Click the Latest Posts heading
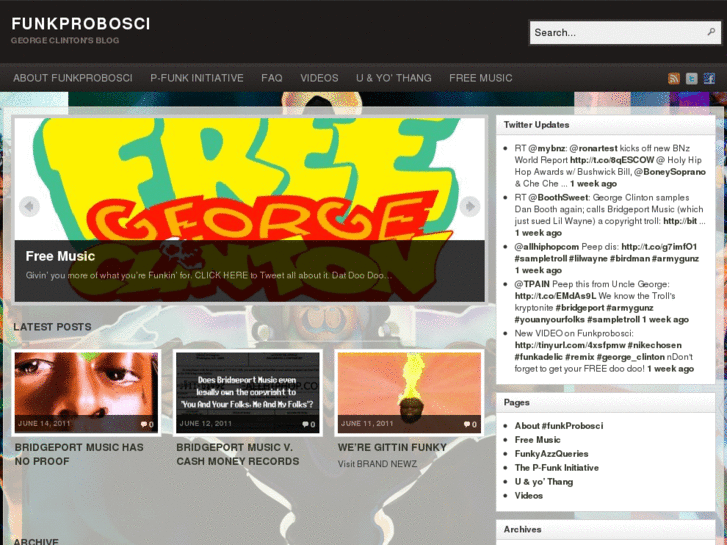The image size is (727, 545). [52, 327]
